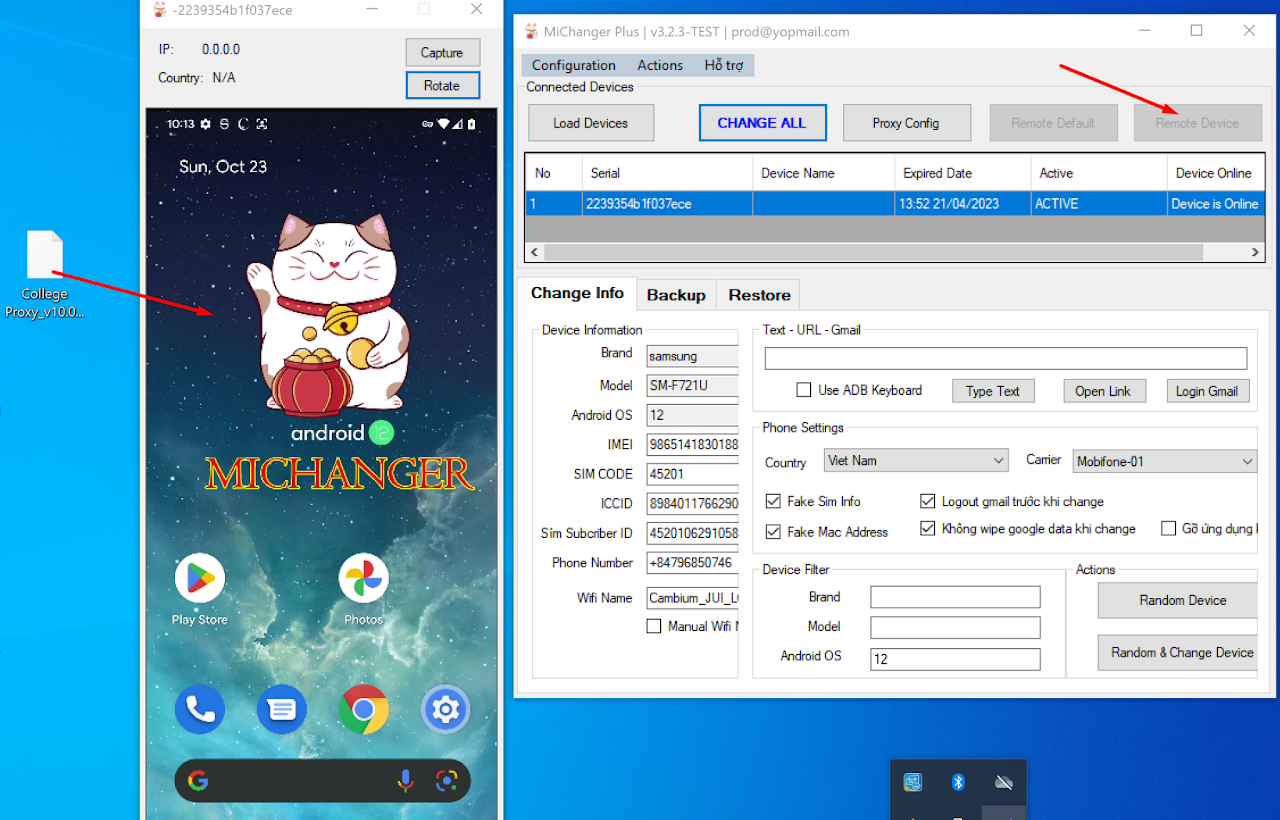Launch Google Photos on the phone screen
This screenshot has width=1280, height=820.
(x=363, y=578)
